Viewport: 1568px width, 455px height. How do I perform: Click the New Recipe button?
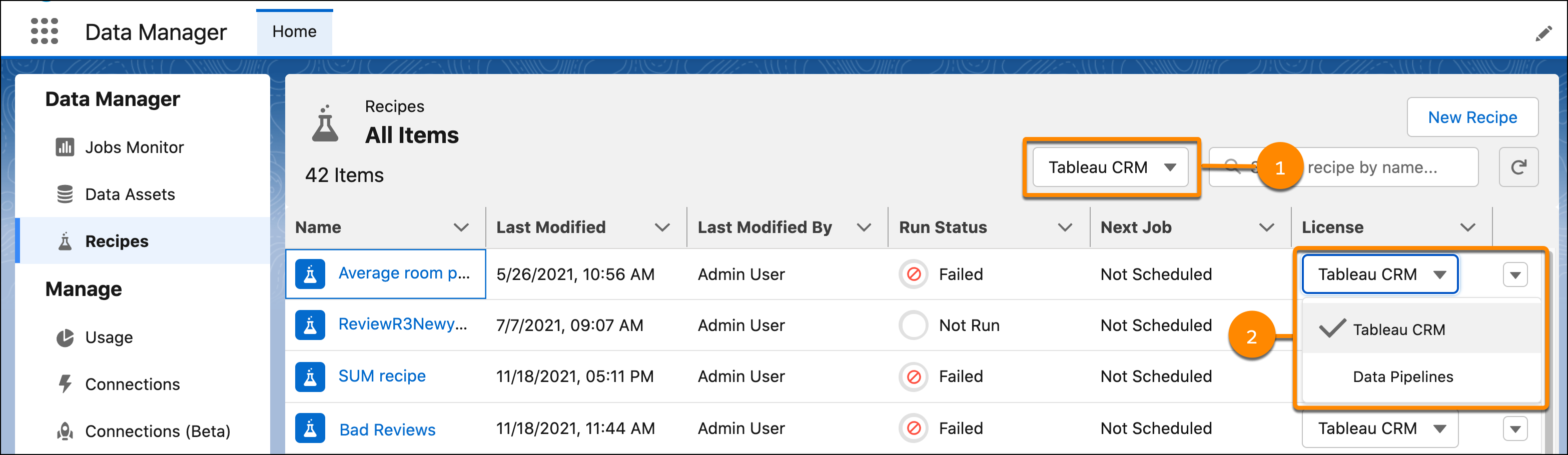point(1472,117)
